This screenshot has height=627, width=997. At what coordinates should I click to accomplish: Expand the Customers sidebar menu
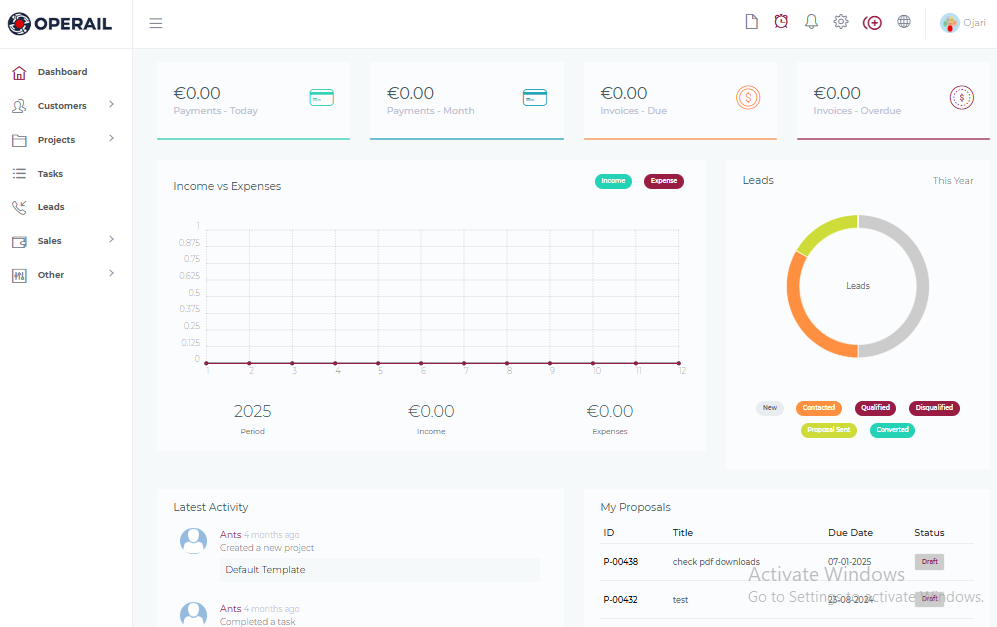tap(62, 106)
